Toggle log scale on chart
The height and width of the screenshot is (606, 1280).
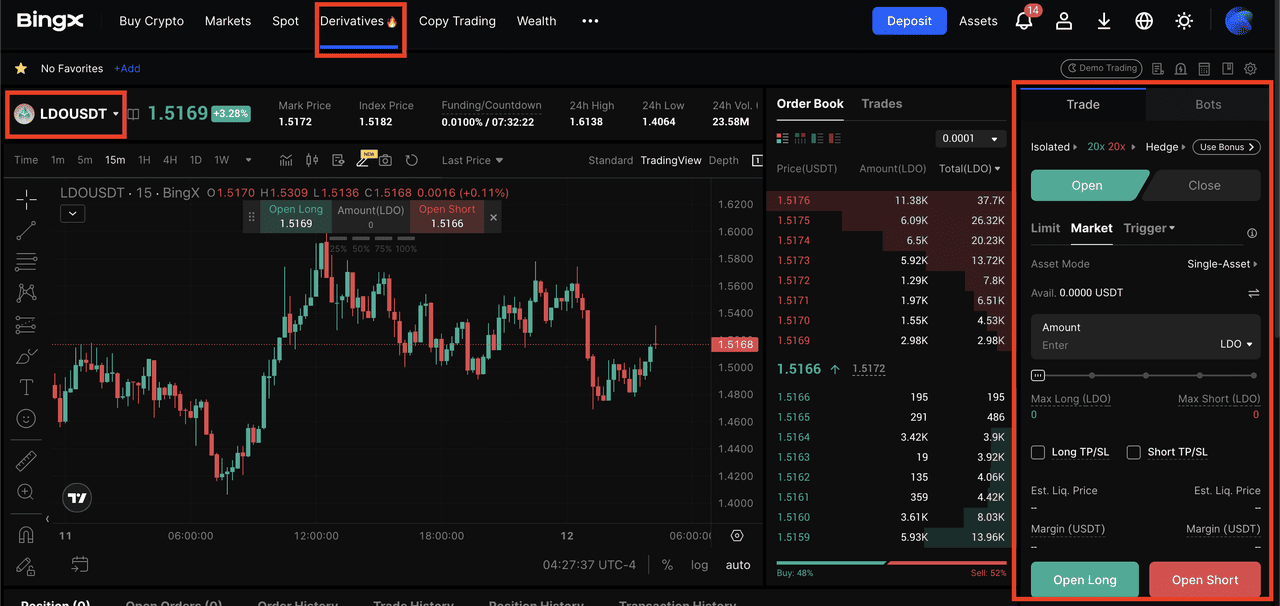pos(699,565)
